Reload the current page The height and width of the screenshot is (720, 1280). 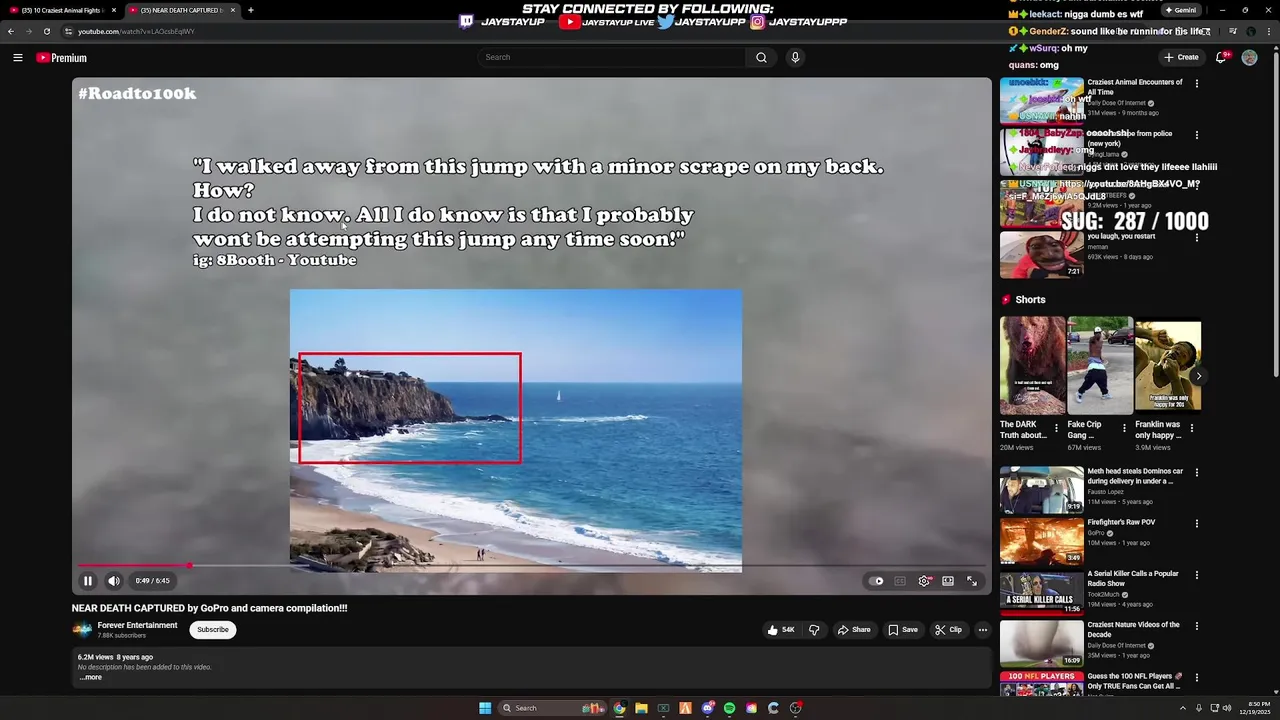click(47, 31)
